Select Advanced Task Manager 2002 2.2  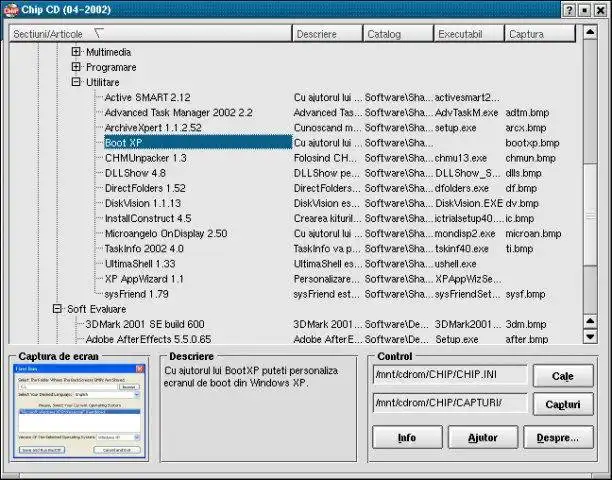179,113
